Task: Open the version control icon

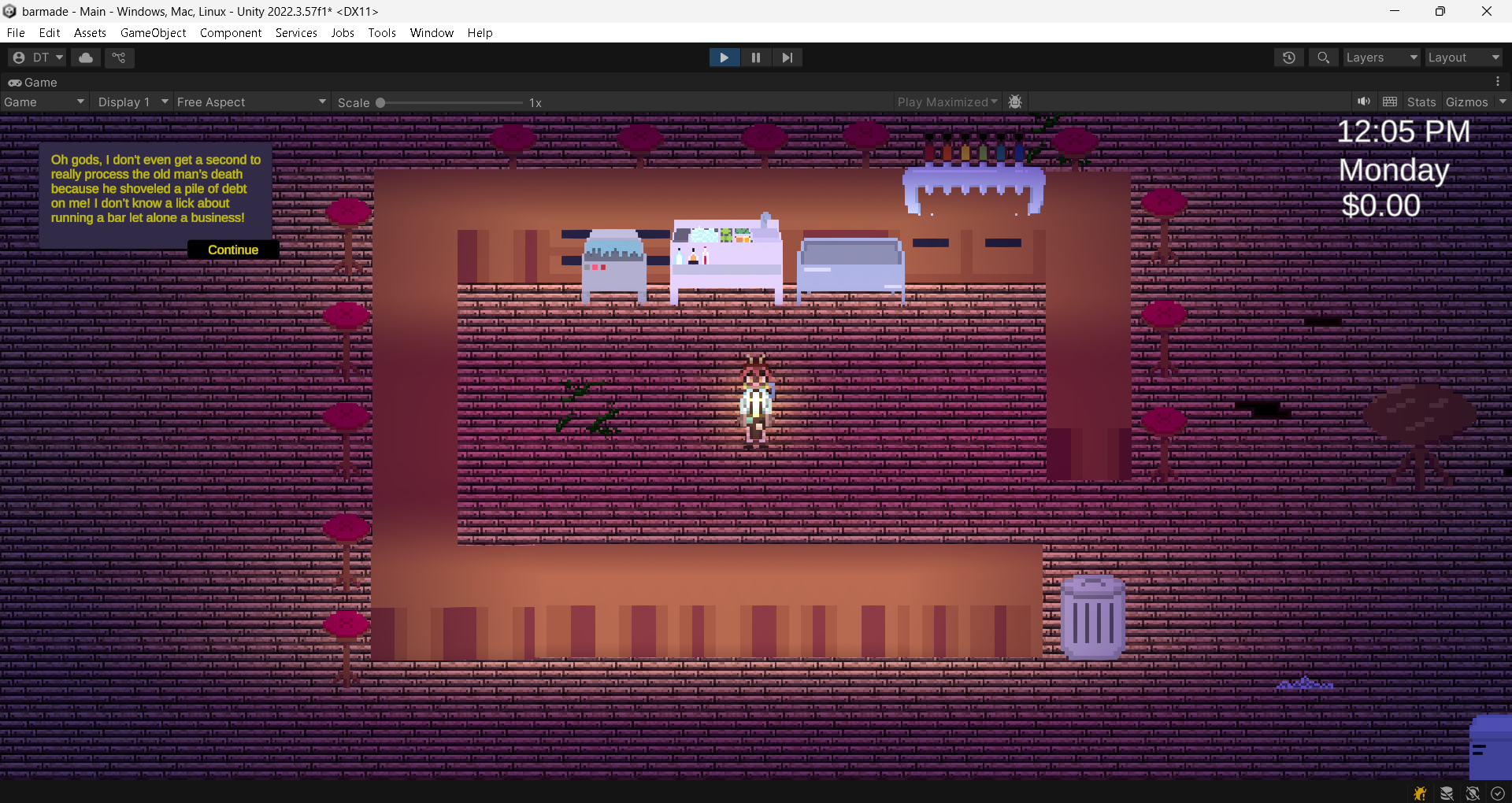Action: coord(119,57)
